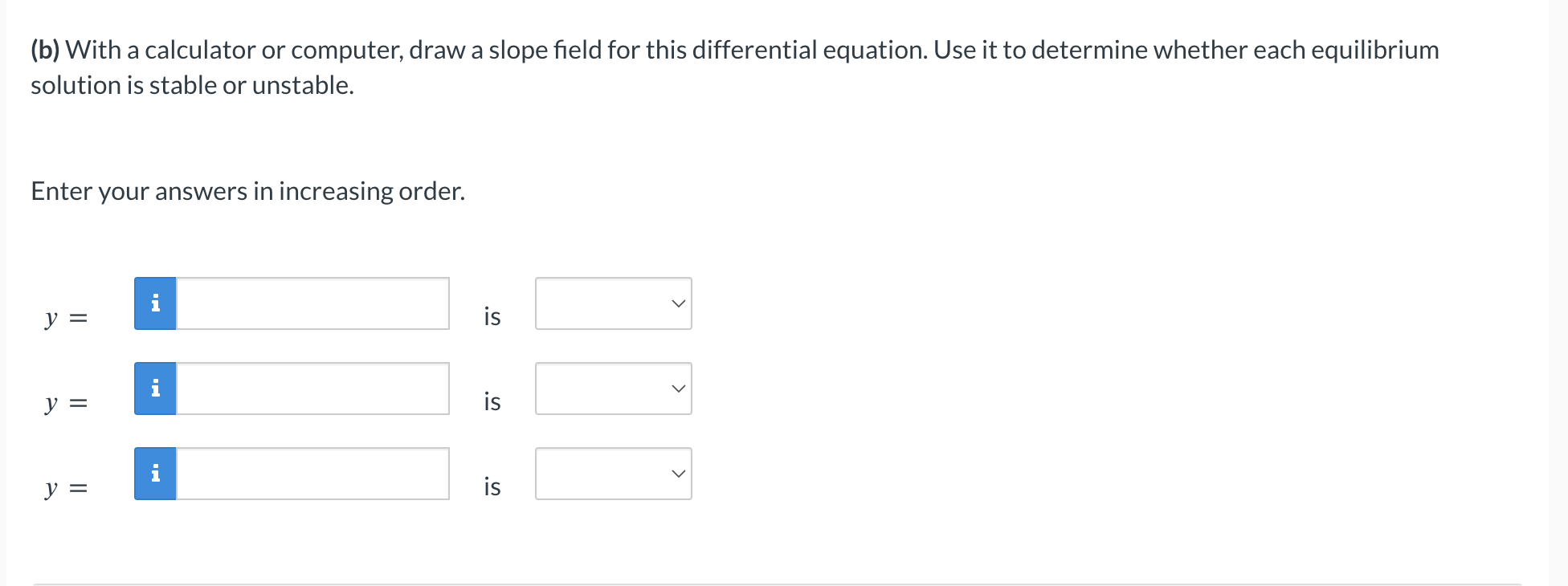This screenshot has width=1568, height=586.
Task: Click the 'Enter your answers in increasing order' text
Action: [247, 191]
